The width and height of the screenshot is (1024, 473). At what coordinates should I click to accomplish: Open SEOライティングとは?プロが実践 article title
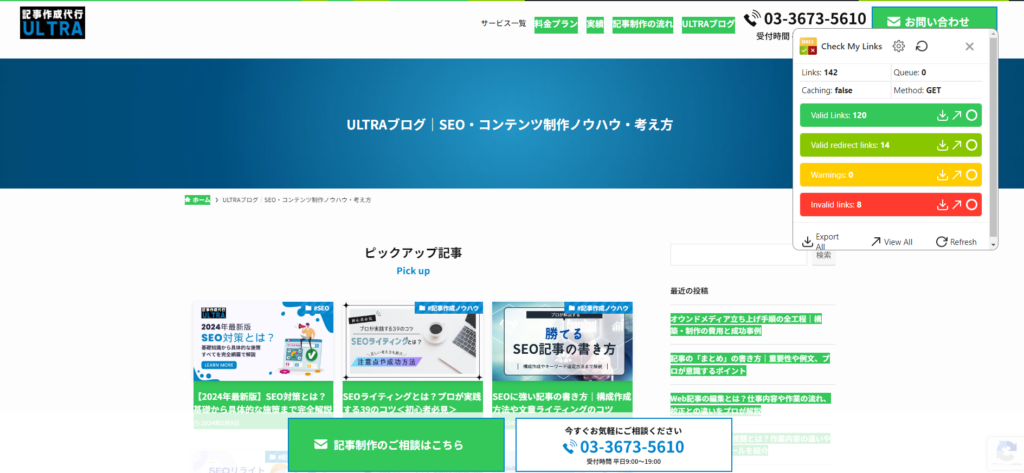pos(413,402)
